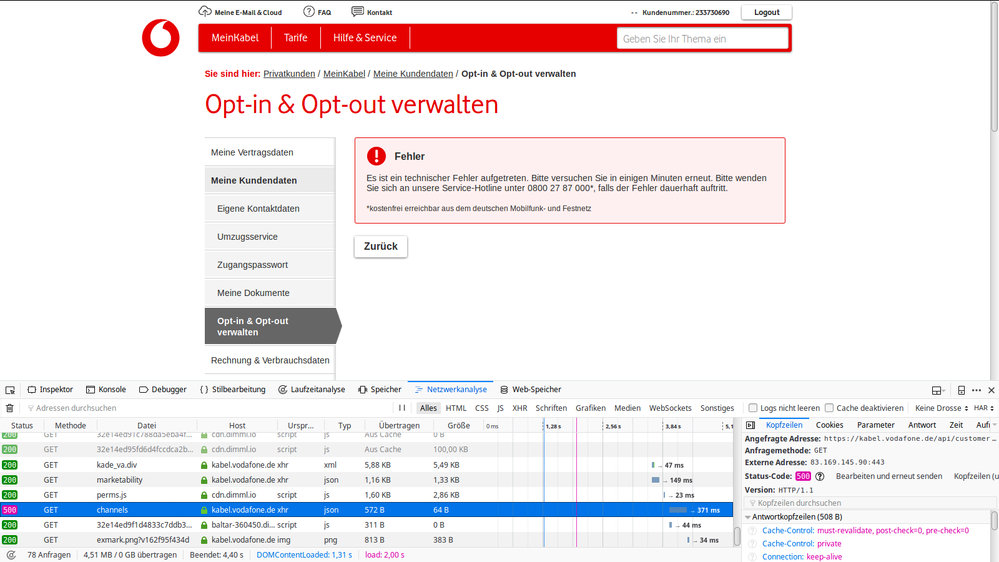The image size is (999, 562).
Task: Click the Vodafone logo
Action: point(161,38)
